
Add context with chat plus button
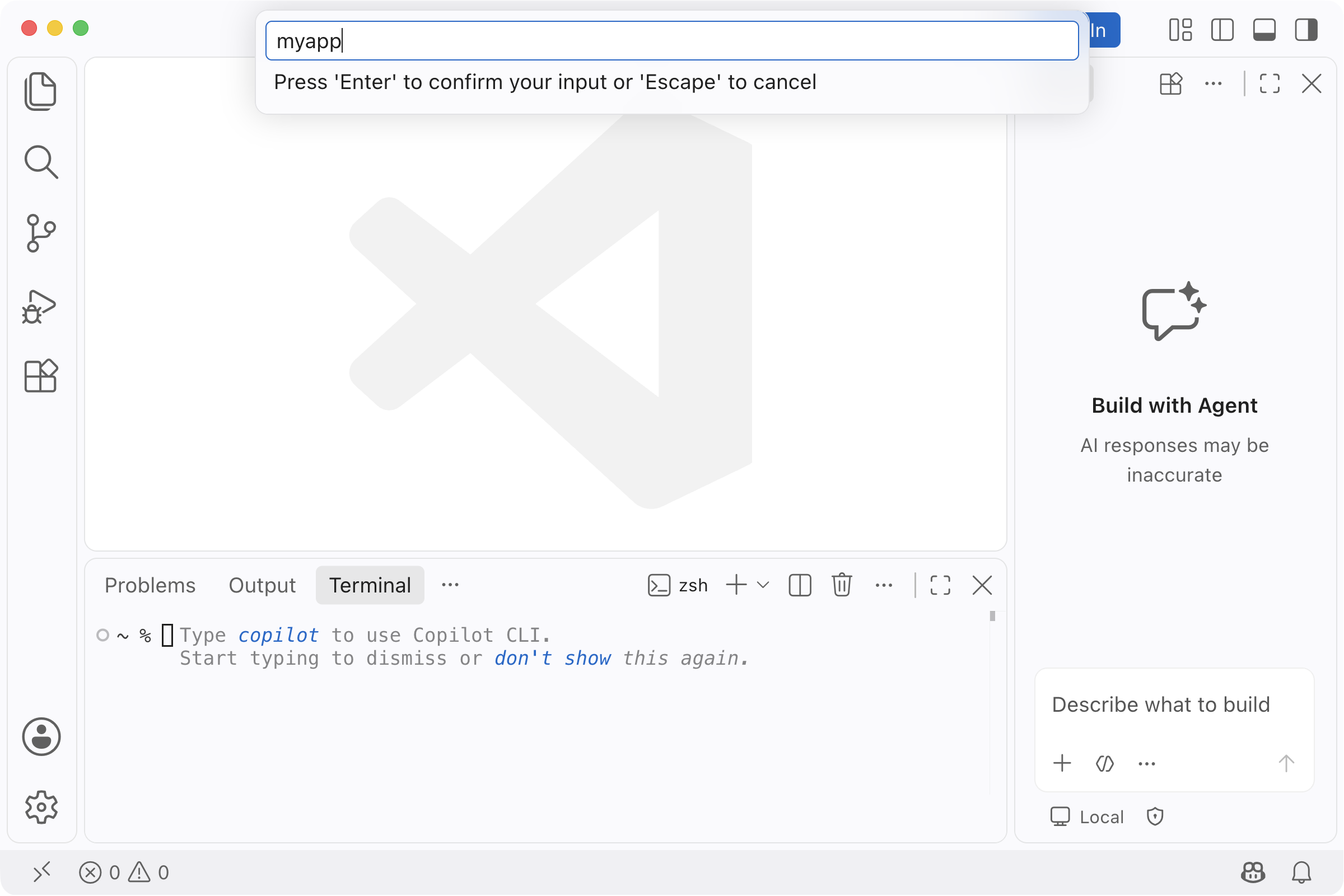(x=1062, y=763)
